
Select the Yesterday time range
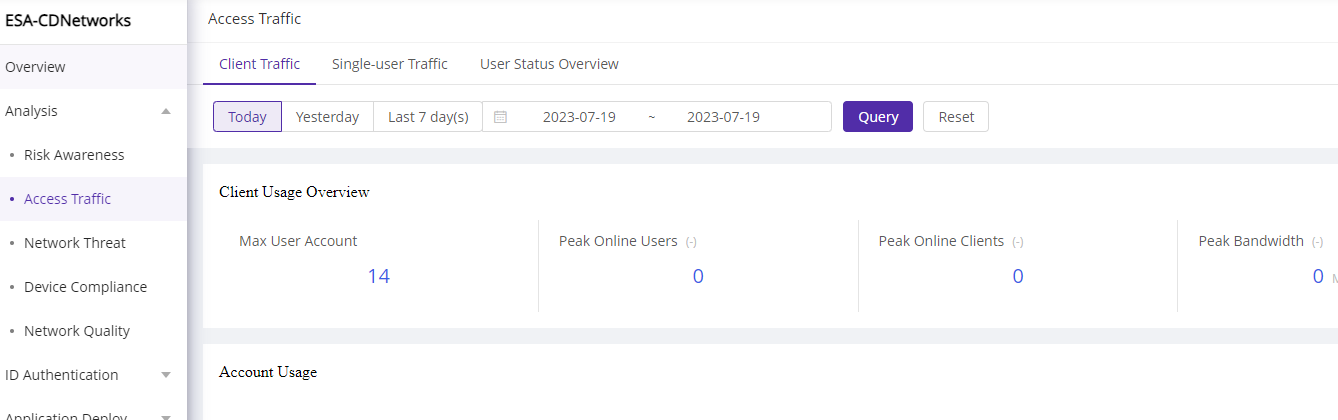tap(327, 117)
